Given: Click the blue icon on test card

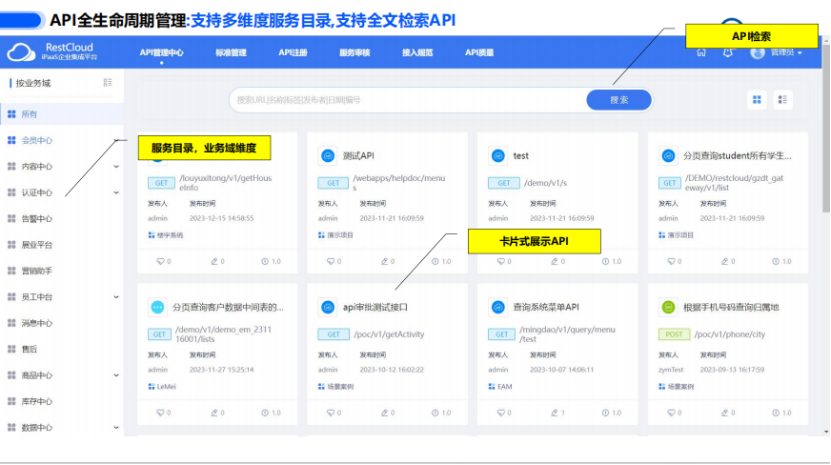Looking at the screenshot, I should [498, 156].
